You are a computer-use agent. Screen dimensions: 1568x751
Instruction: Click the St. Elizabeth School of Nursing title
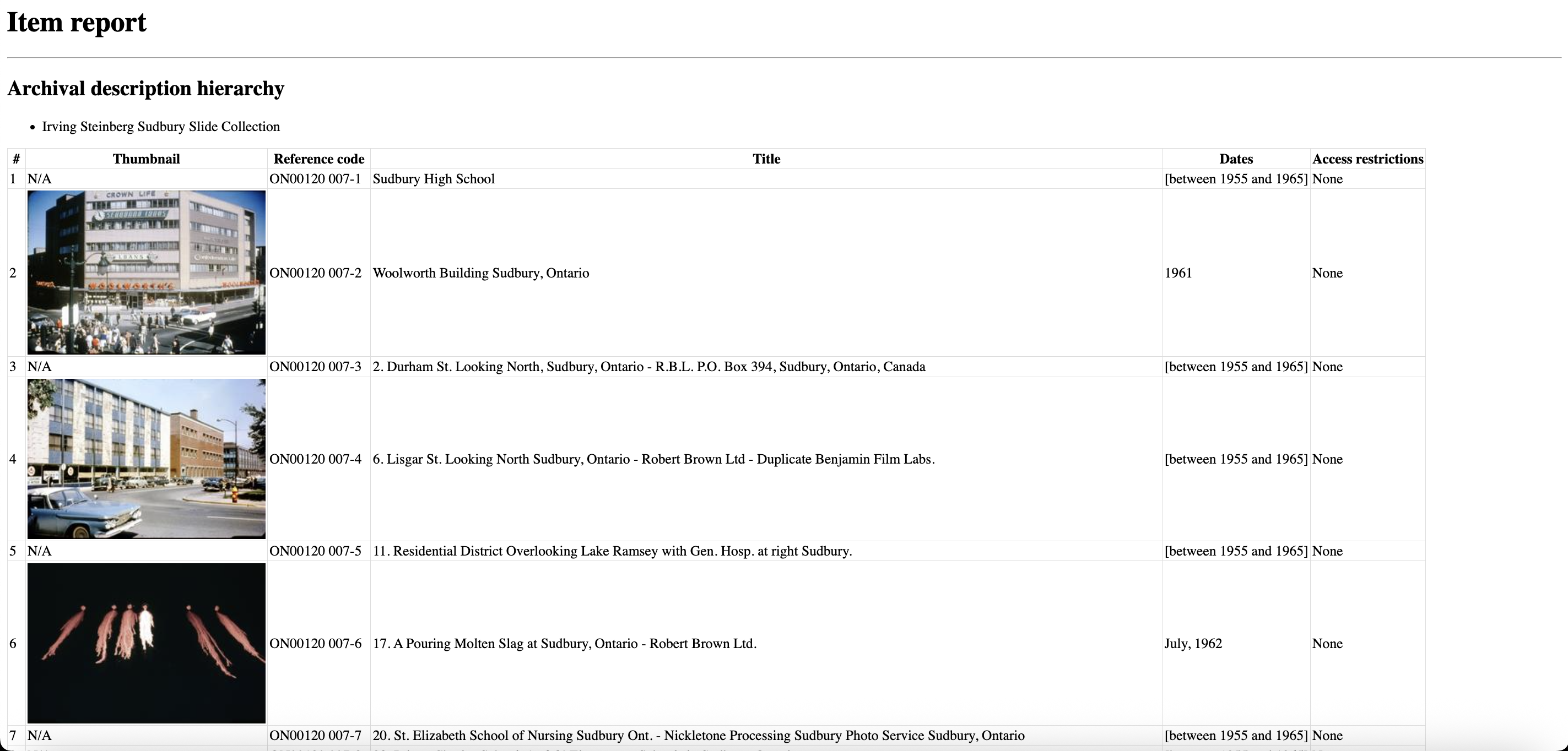pyautogui.click(x=698, y=735)
